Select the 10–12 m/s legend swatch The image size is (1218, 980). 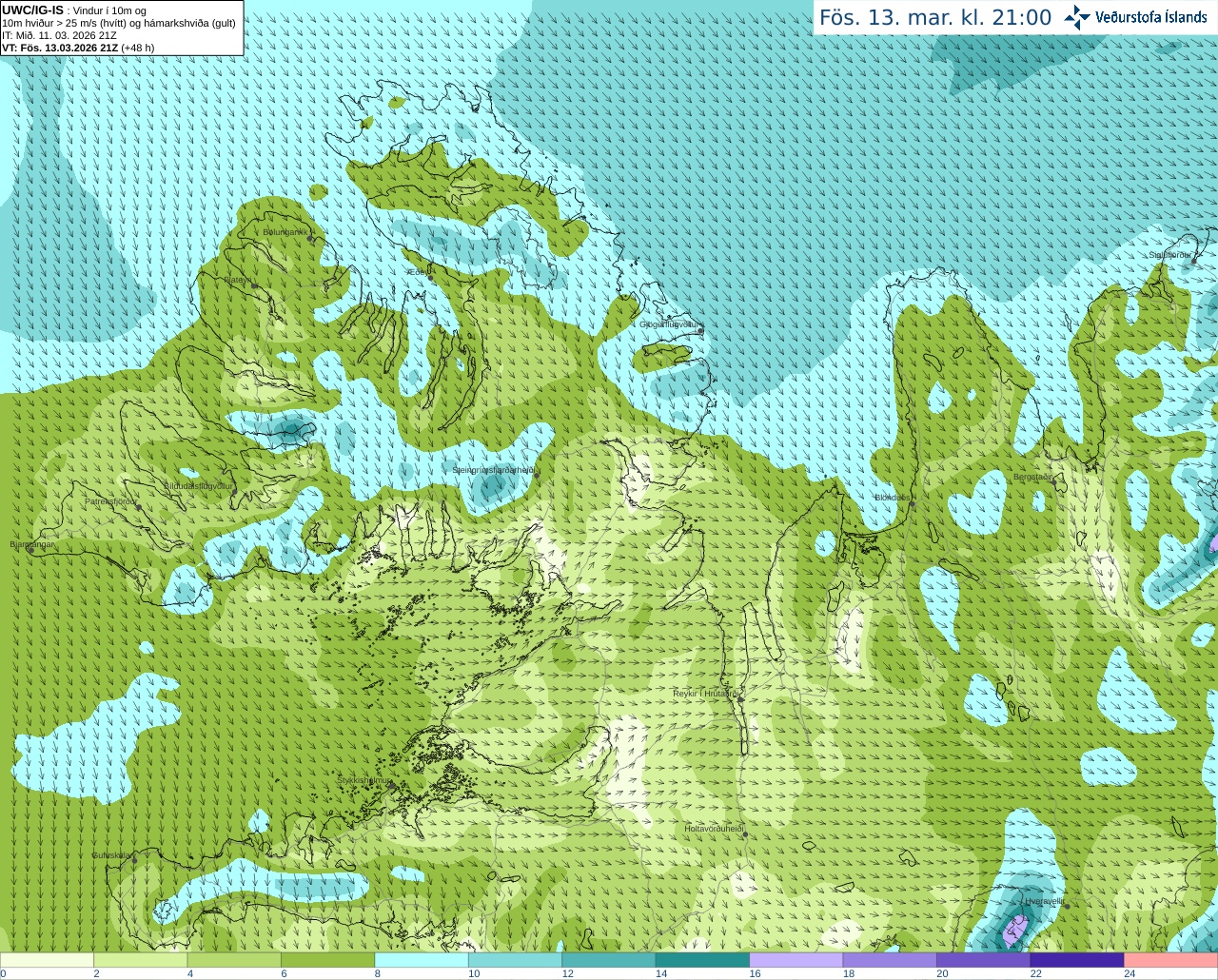coord(515,960)
